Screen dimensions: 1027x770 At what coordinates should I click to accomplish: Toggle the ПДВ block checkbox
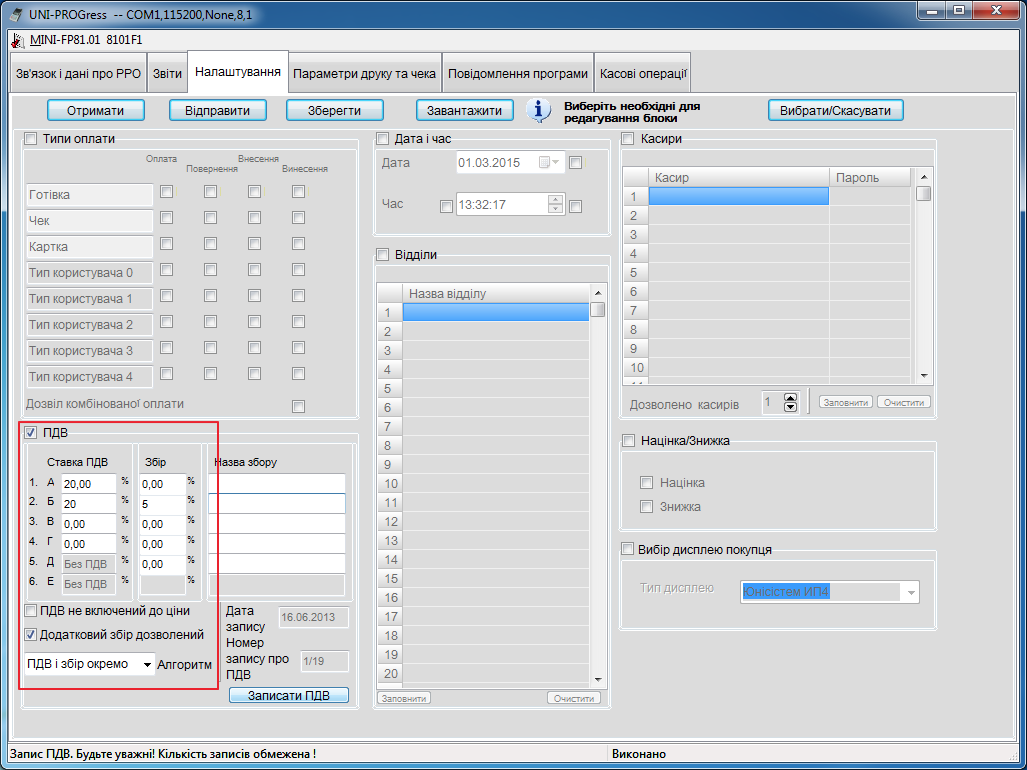pyautogui.click(x=30, y=432)
